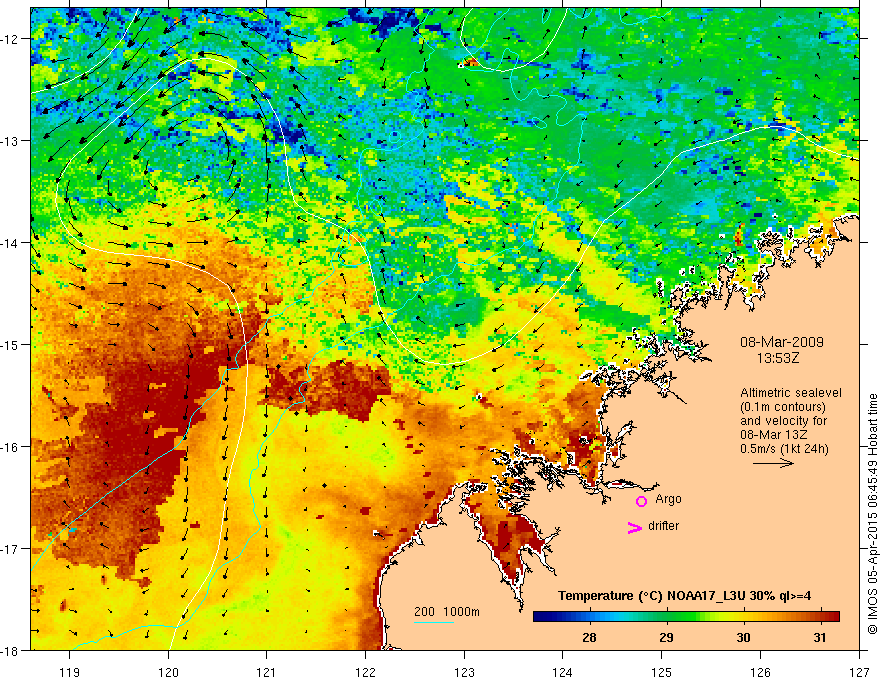Image resolution: width=880 pixels, height=680 pixels.
Task: Click the colorbar tick label 30
Action: tap(743, 638)
